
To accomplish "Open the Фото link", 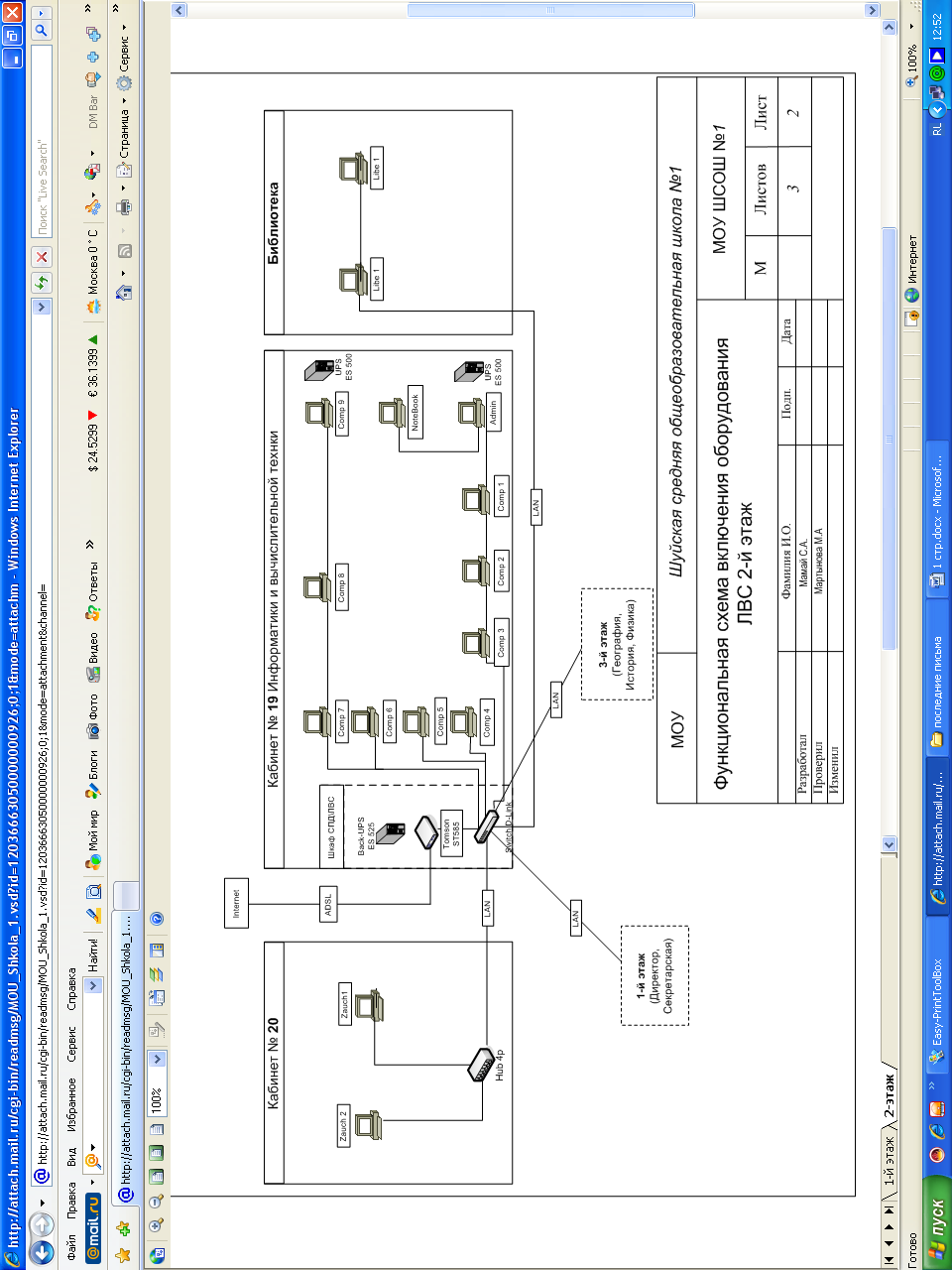I will click(x=94, y=715).
